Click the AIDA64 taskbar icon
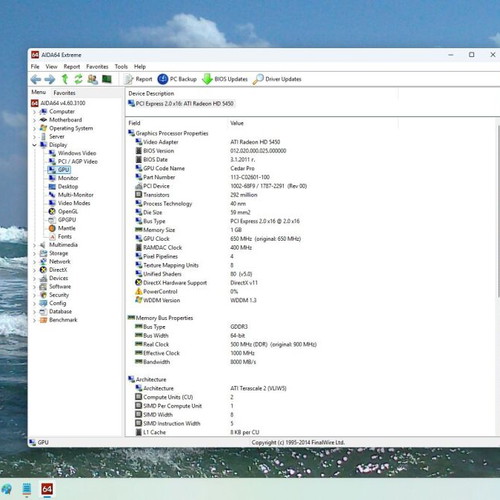This screenshot has width=500, height=500. (47, 489)
